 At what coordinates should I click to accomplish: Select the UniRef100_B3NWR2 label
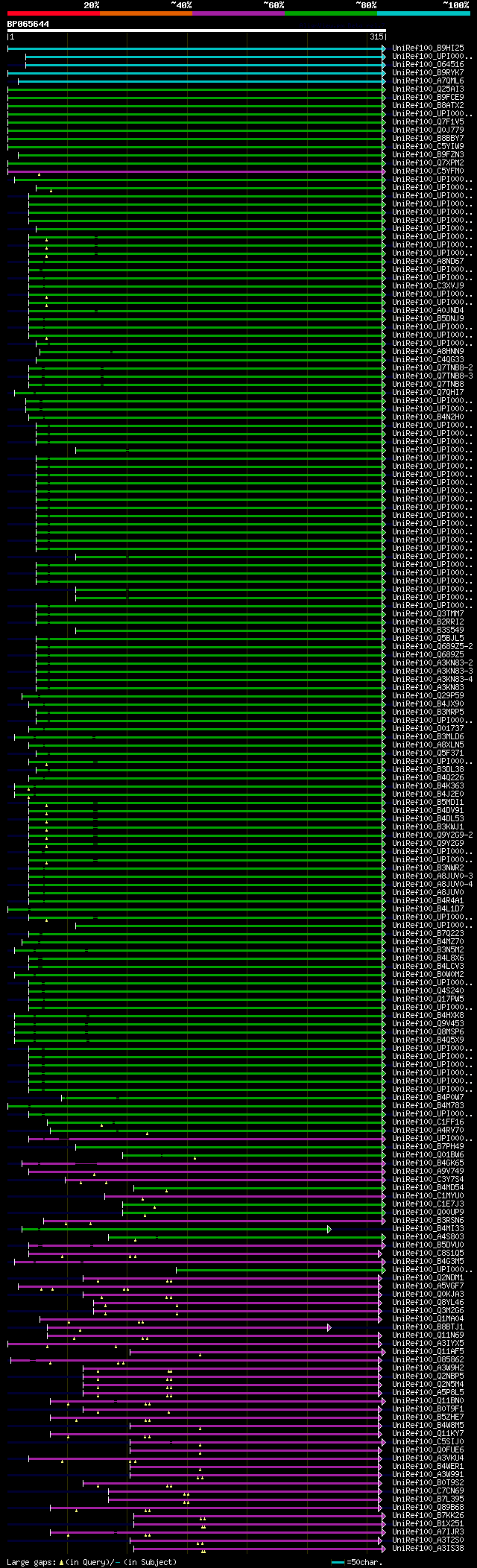pyautogui.click(x=428, y=868)
